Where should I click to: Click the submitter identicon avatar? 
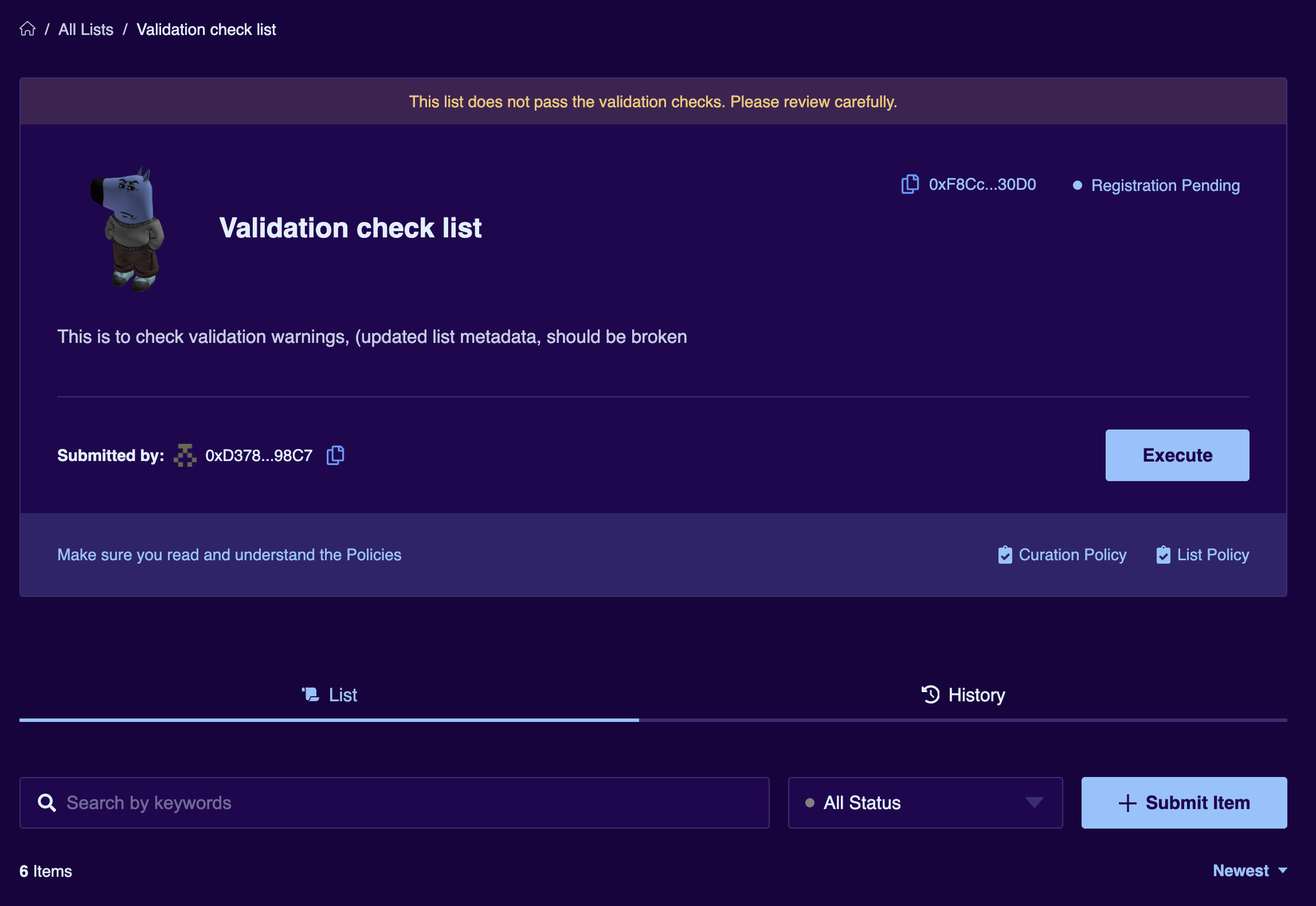click(x=185, y=455)
